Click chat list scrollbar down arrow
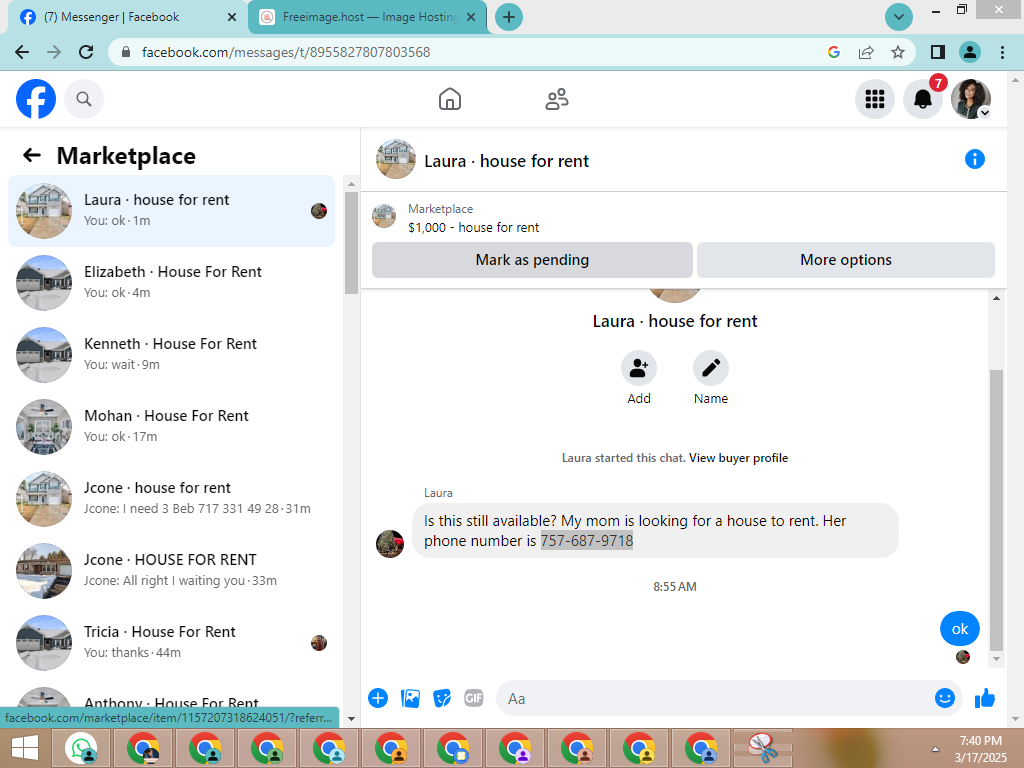 point(351,719)
